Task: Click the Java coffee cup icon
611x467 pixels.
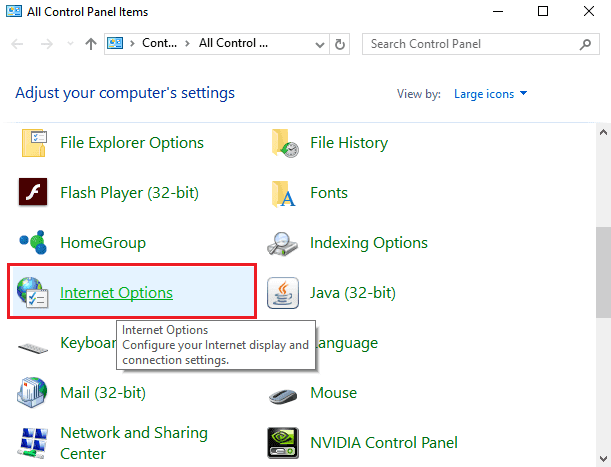Action: 284,293
